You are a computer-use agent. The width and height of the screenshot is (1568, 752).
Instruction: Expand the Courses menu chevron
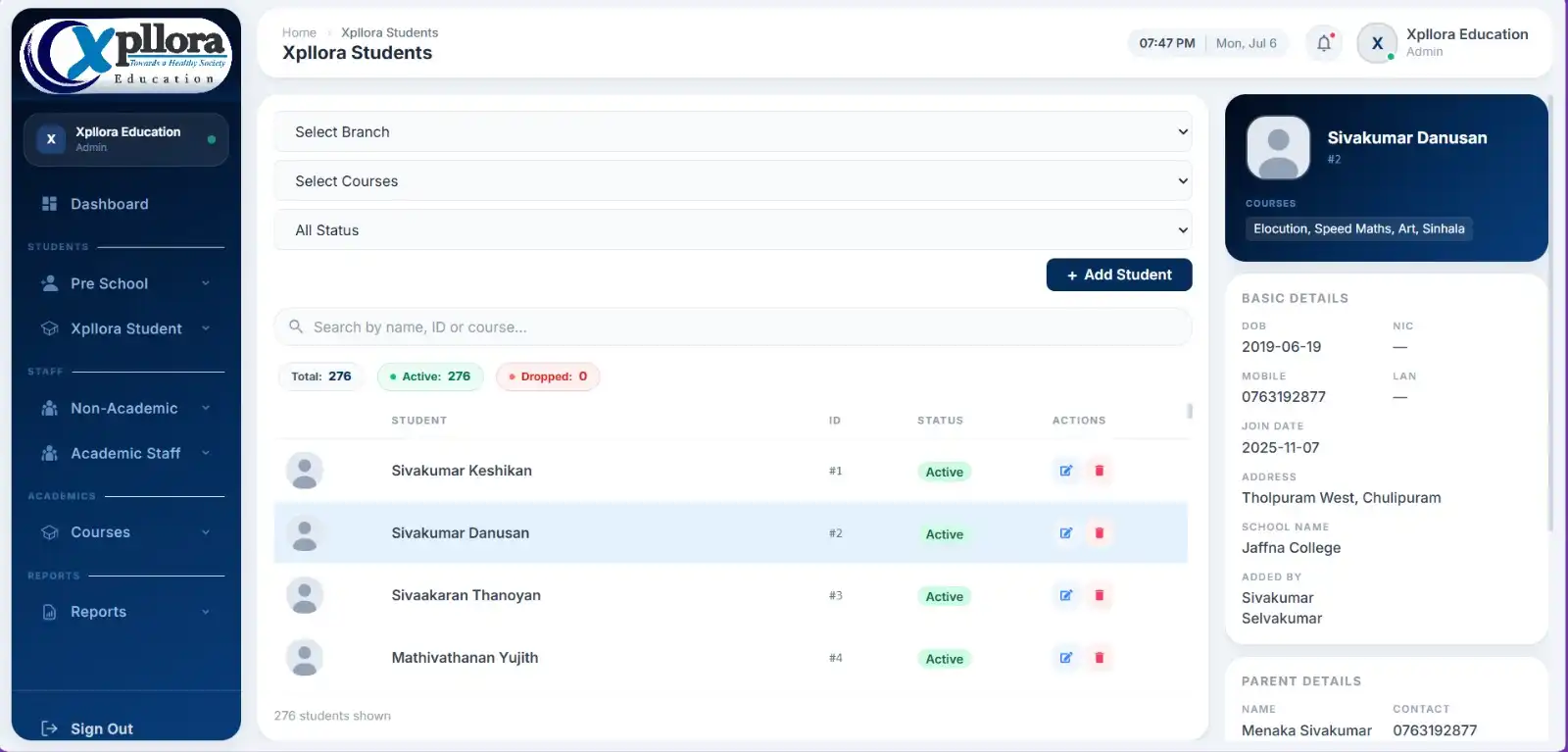(206, 532)
